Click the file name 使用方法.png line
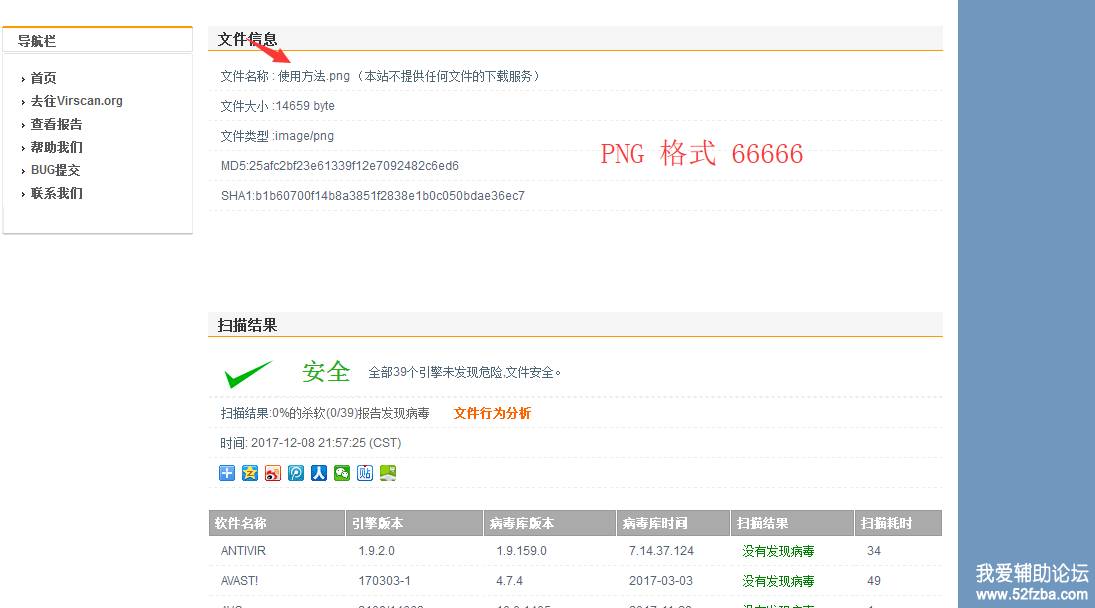 (381, 76)
